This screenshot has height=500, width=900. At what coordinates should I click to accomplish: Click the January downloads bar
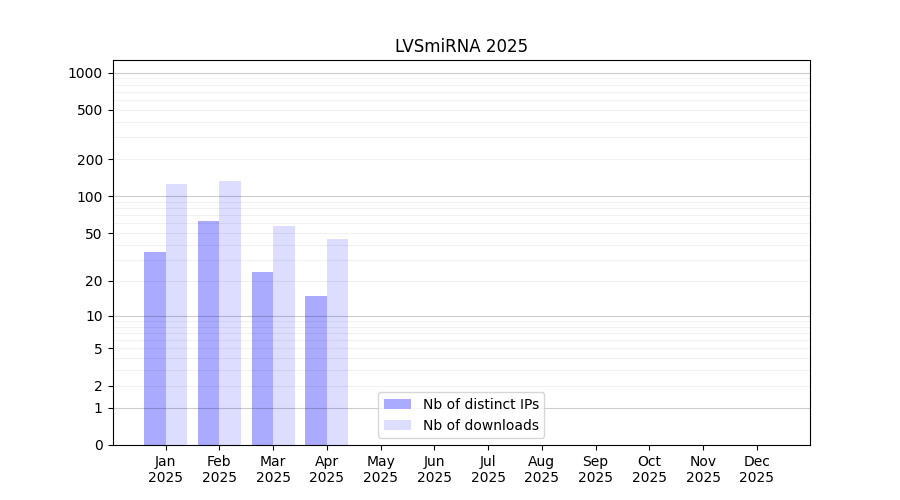coord(177,314)
